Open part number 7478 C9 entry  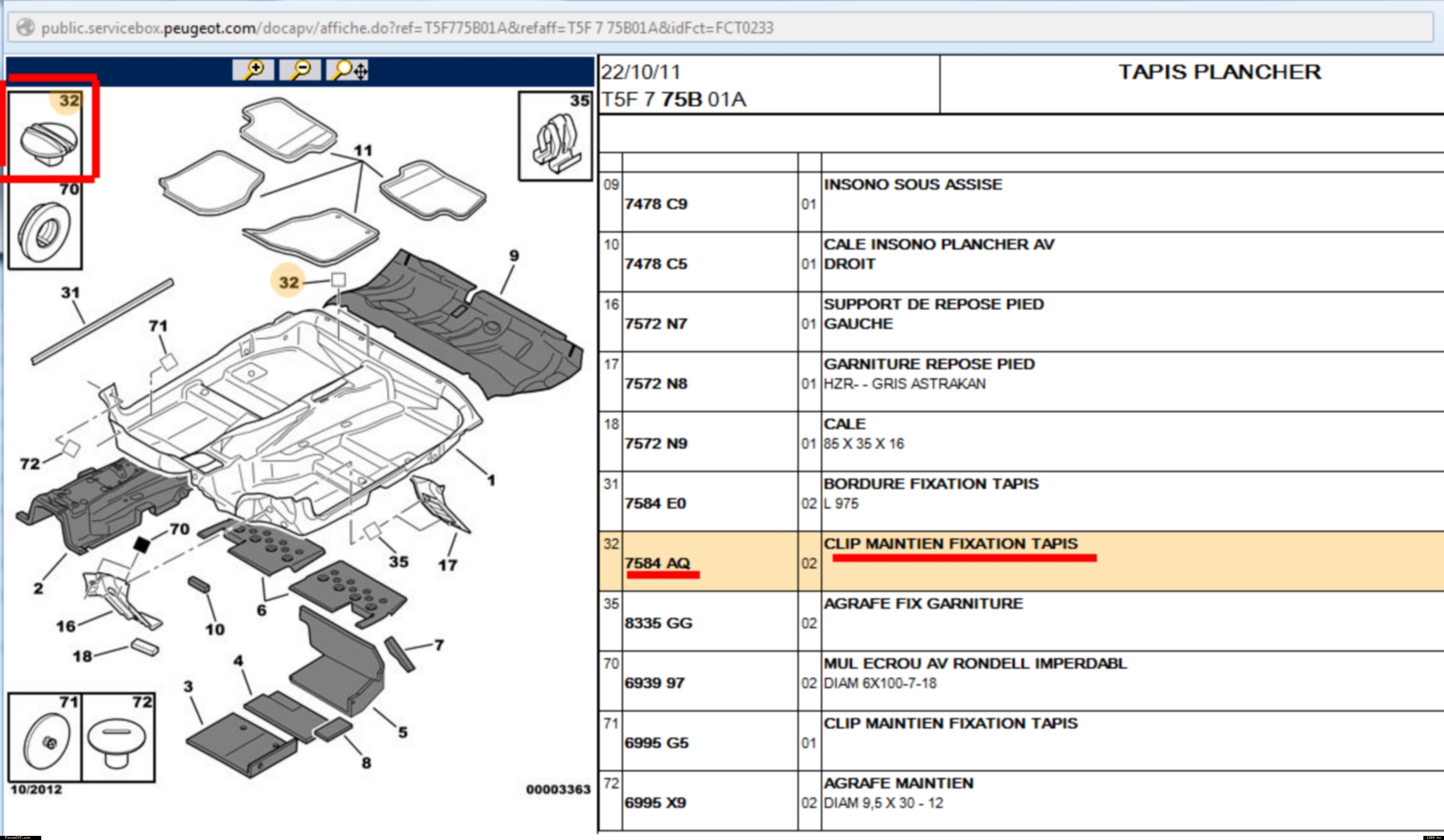pyautogui.click(x=656, y=204)
